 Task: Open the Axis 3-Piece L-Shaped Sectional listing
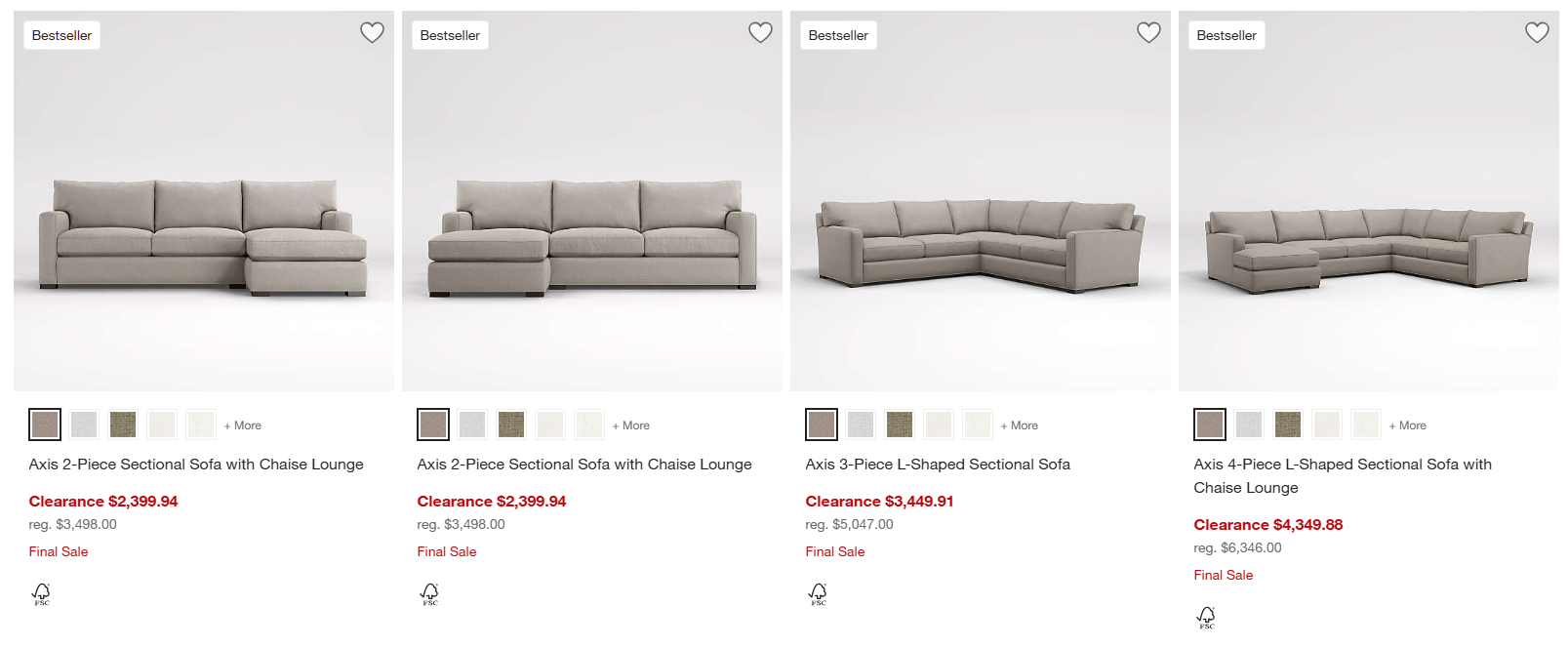click(937, 464)
